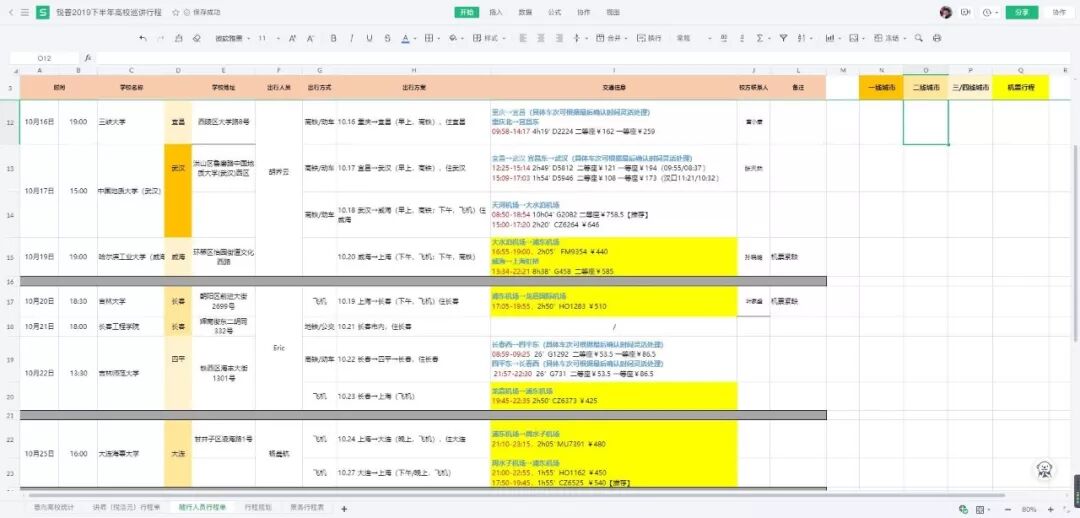
Task: Open the 意向高校统计 sheet tab
Action: point(54,508)
